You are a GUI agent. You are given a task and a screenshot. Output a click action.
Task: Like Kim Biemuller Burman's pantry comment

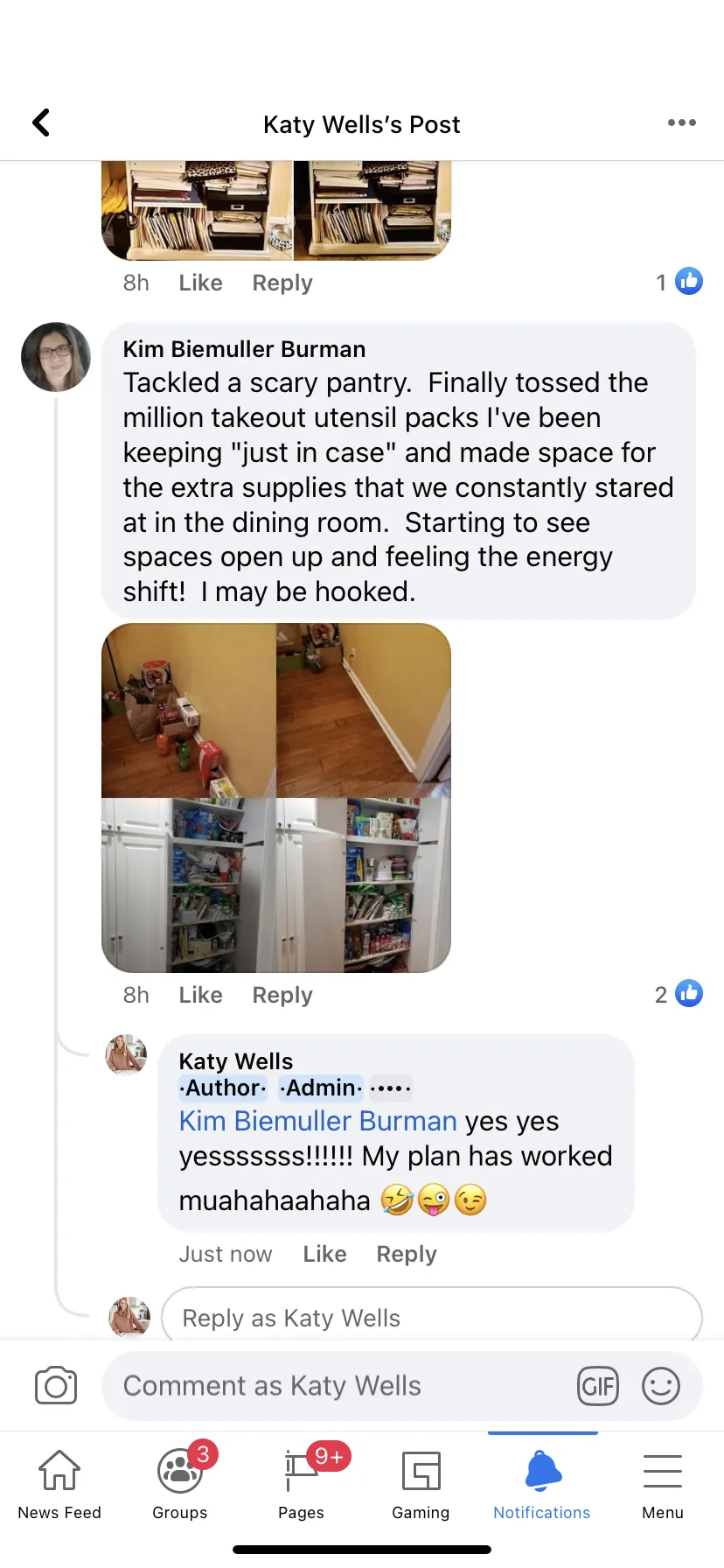[201, 995]
